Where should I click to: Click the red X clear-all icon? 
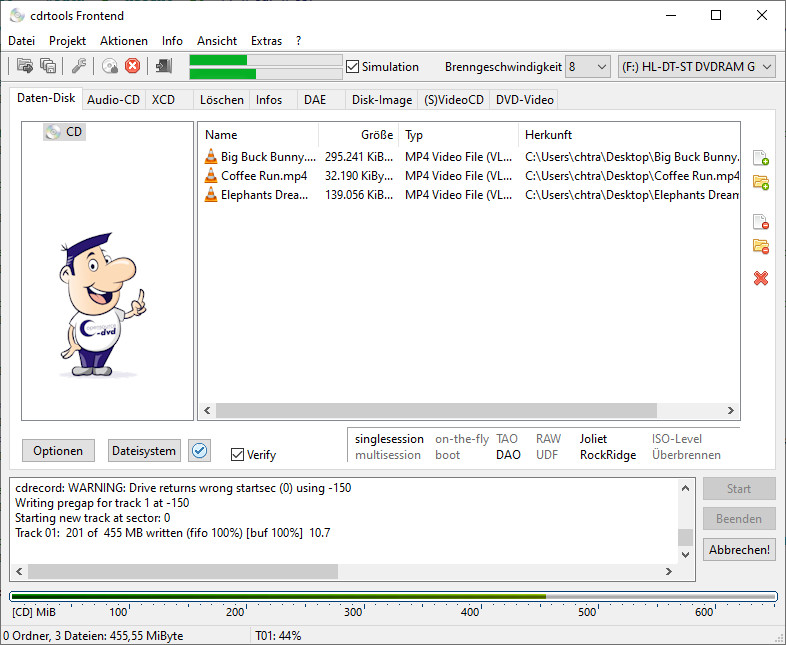point(760,278)
